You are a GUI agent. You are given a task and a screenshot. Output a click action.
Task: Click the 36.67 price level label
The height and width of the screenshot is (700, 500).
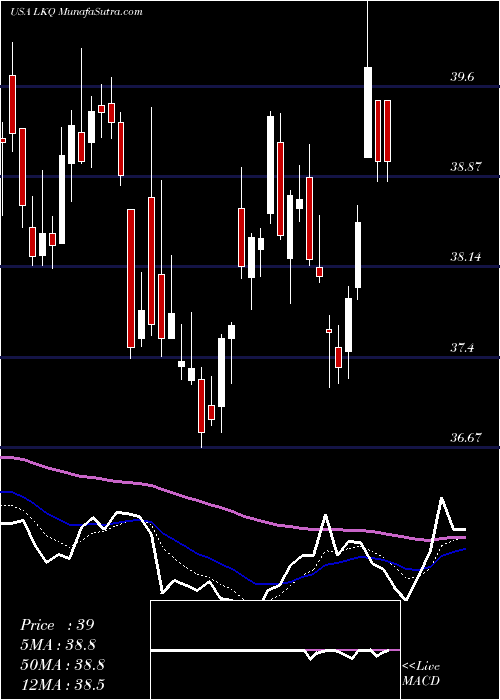466,438
